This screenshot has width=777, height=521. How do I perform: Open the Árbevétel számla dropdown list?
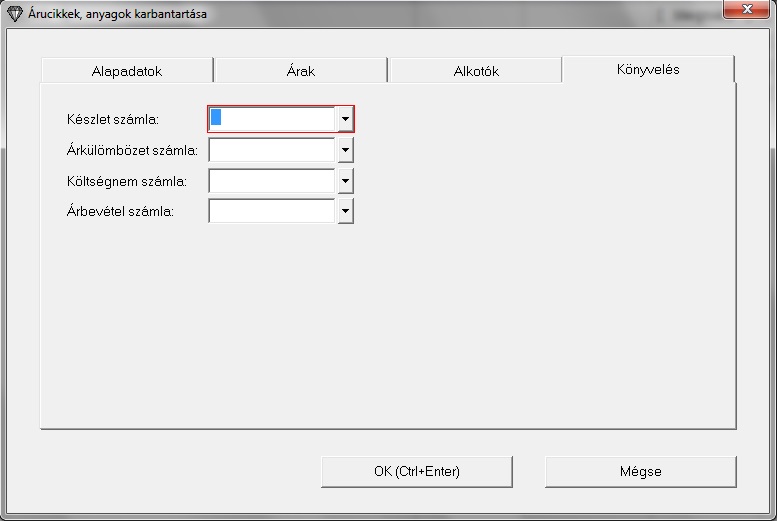[345, 211]
